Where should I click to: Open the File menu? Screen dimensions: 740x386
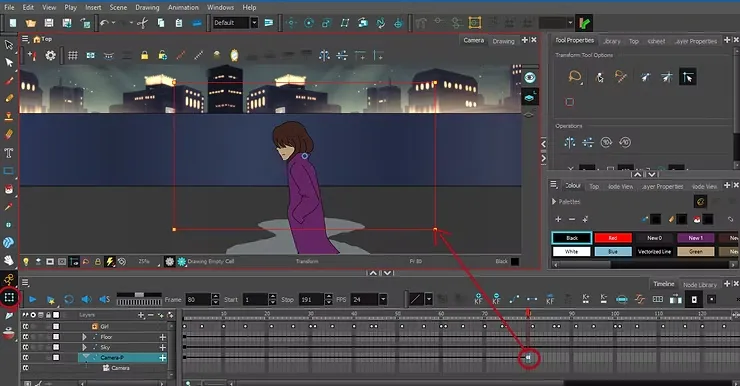[9, 8]
